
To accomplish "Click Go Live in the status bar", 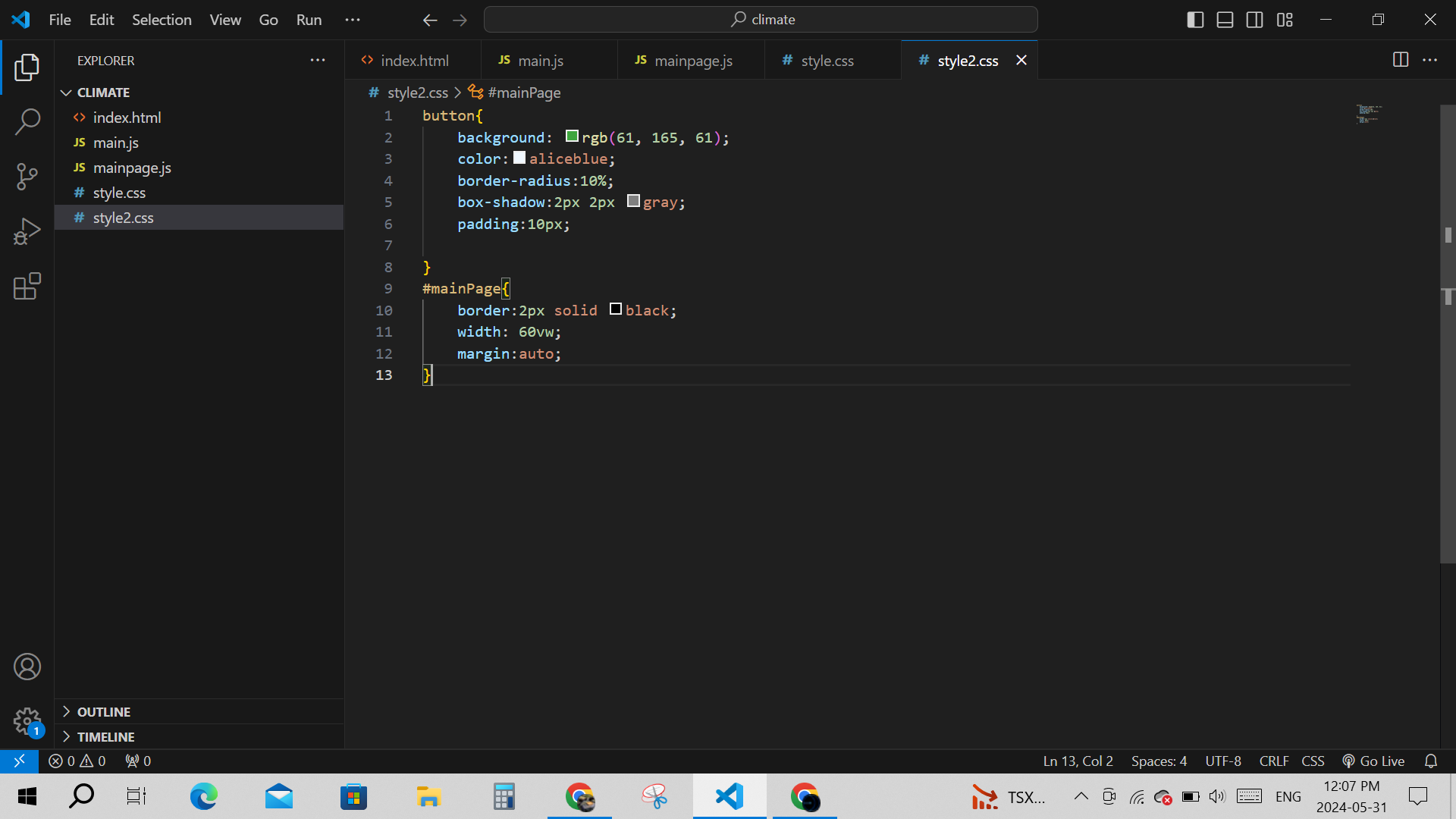I will 1373,761.
